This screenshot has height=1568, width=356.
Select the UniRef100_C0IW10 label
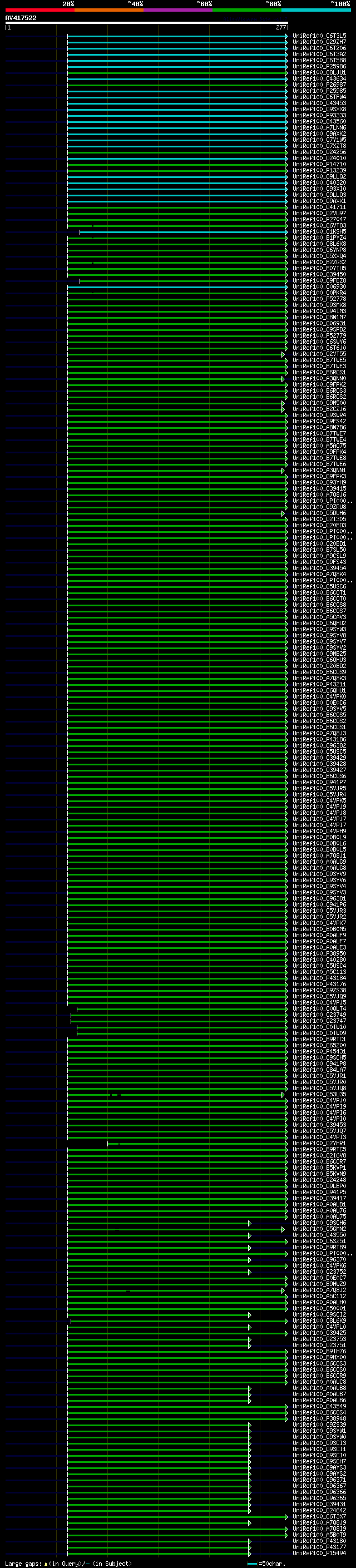(x=319, y=1027)
